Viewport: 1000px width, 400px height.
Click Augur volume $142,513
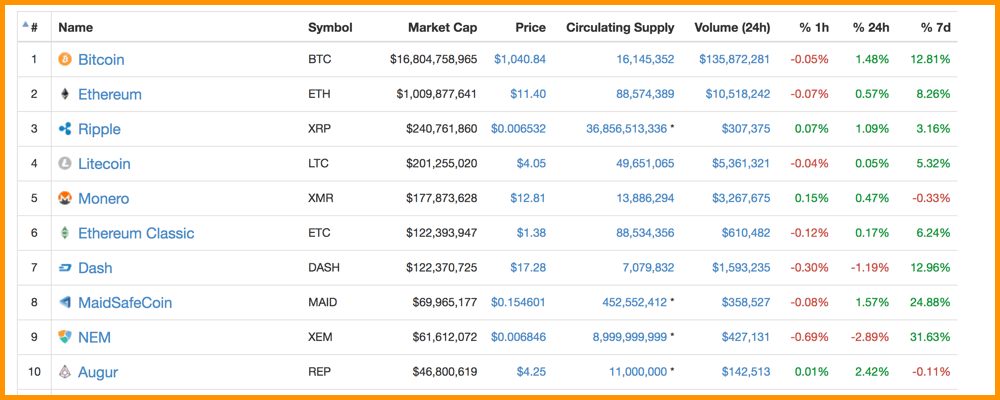pyautogui.click(x=746, y=372)
